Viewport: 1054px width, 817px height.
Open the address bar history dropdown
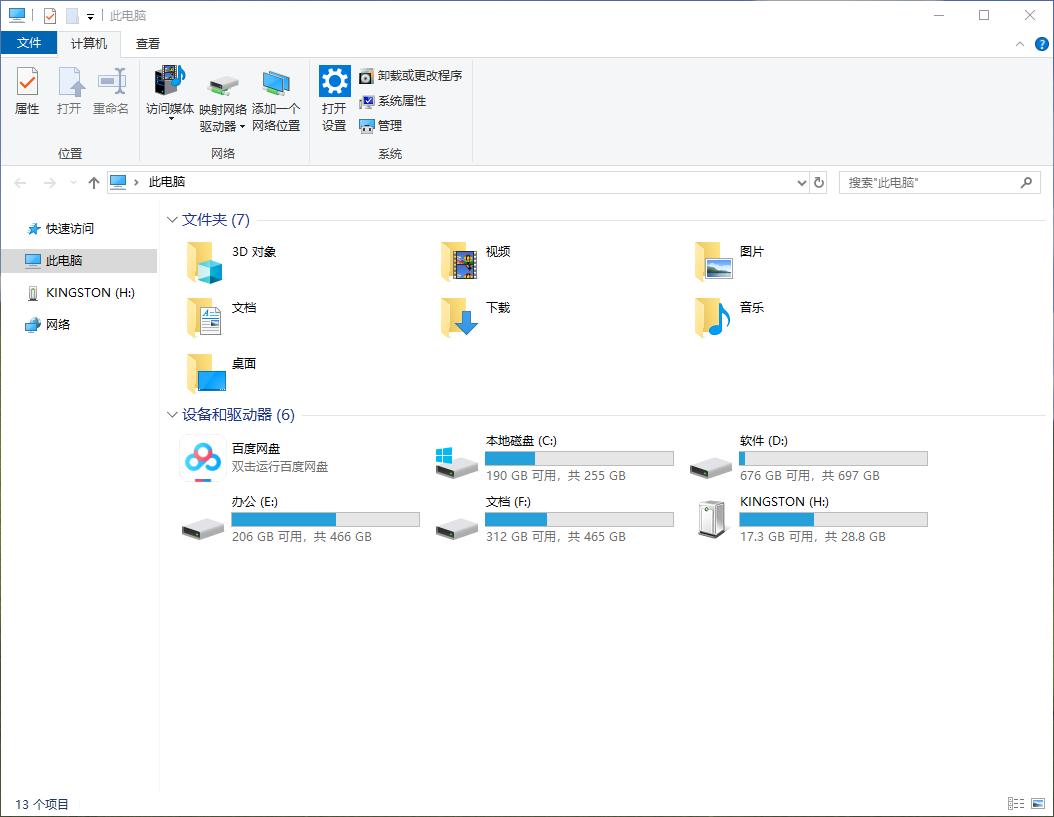point(800,182)
